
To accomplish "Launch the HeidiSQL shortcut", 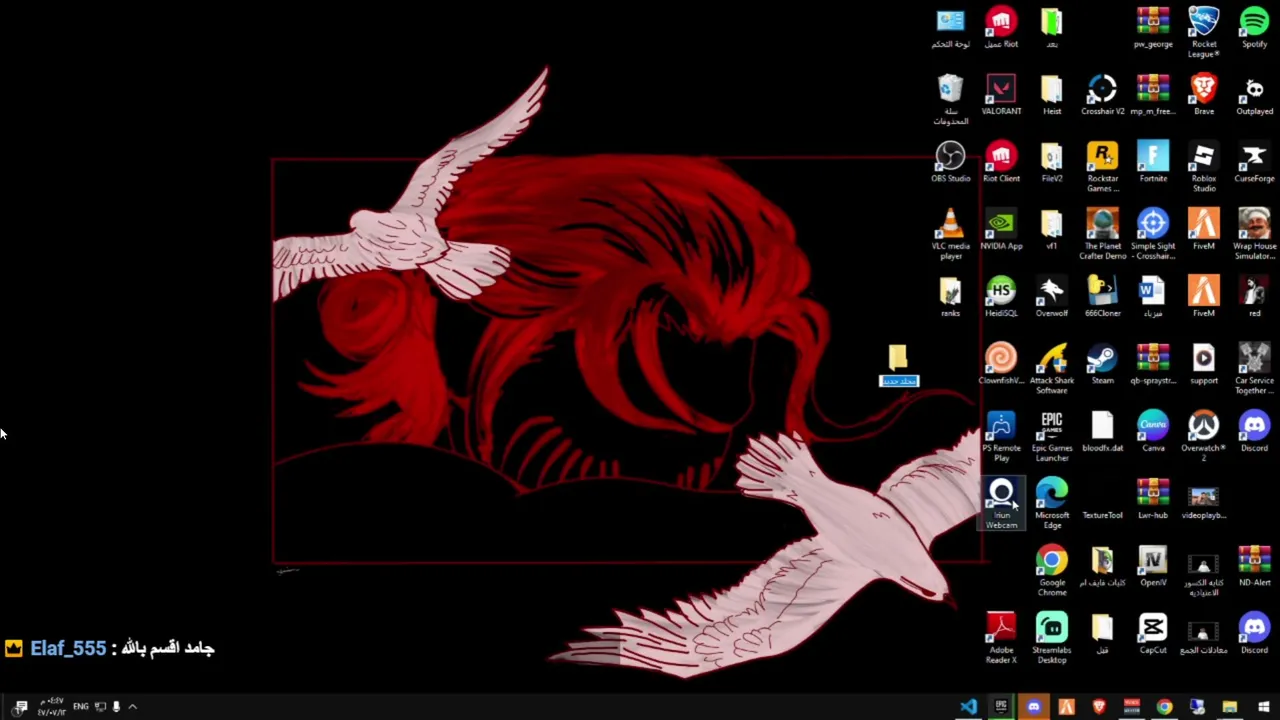I will point(1001,298).
